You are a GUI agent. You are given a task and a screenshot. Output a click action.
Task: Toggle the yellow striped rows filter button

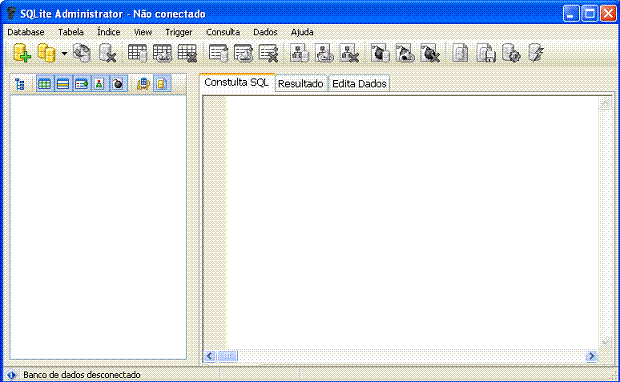[x=63, y=84]
